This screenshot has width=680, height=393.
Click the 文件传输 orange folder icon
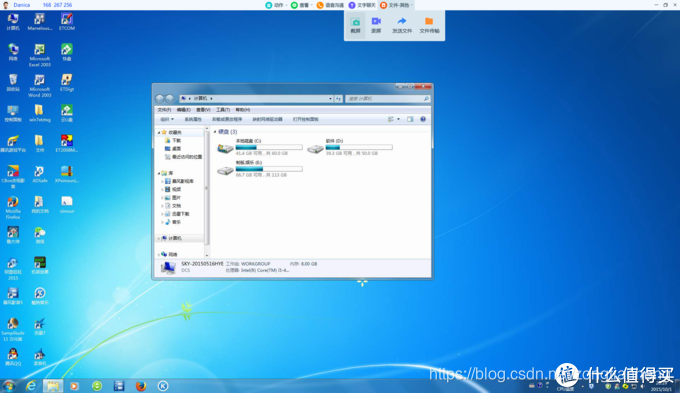(x=429, y=21)
